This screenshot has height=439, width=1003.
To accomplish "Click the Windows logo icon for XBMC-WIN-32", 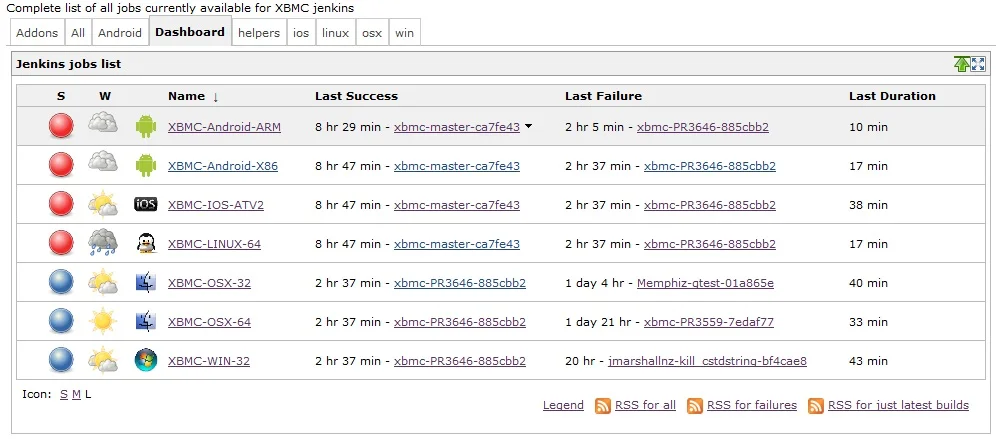I will [146, 360].
